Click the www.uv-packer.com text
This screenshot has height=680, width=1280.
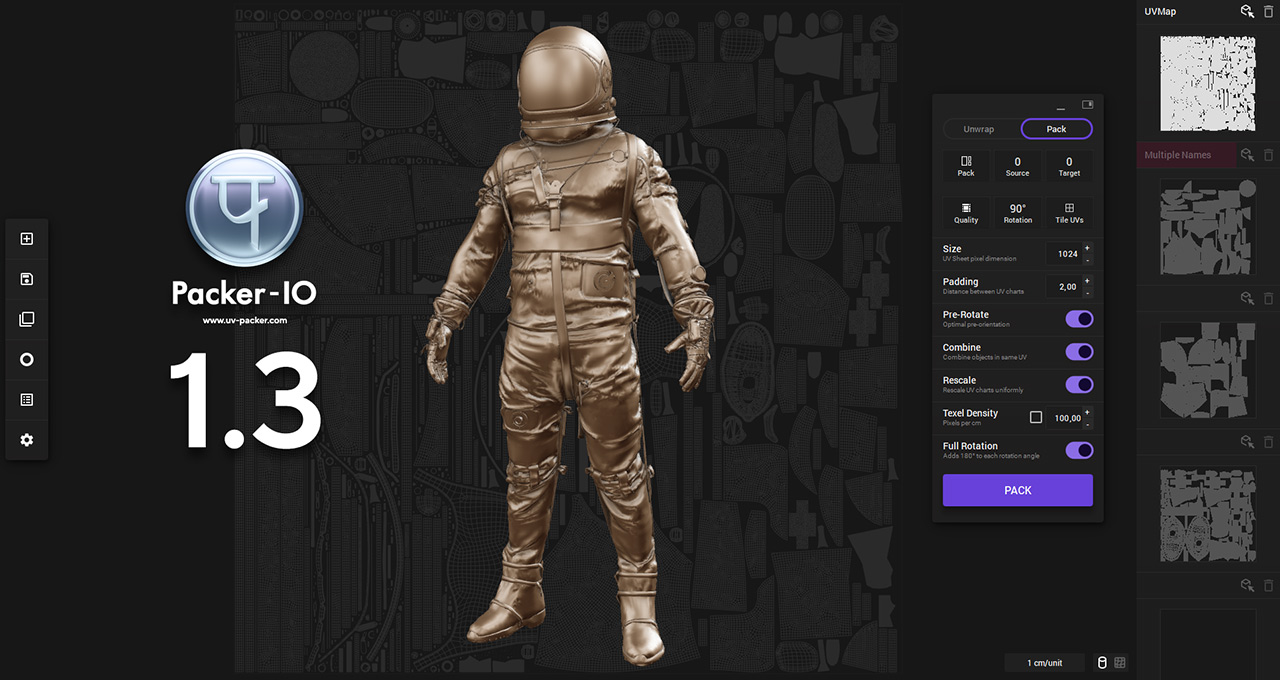245,321
